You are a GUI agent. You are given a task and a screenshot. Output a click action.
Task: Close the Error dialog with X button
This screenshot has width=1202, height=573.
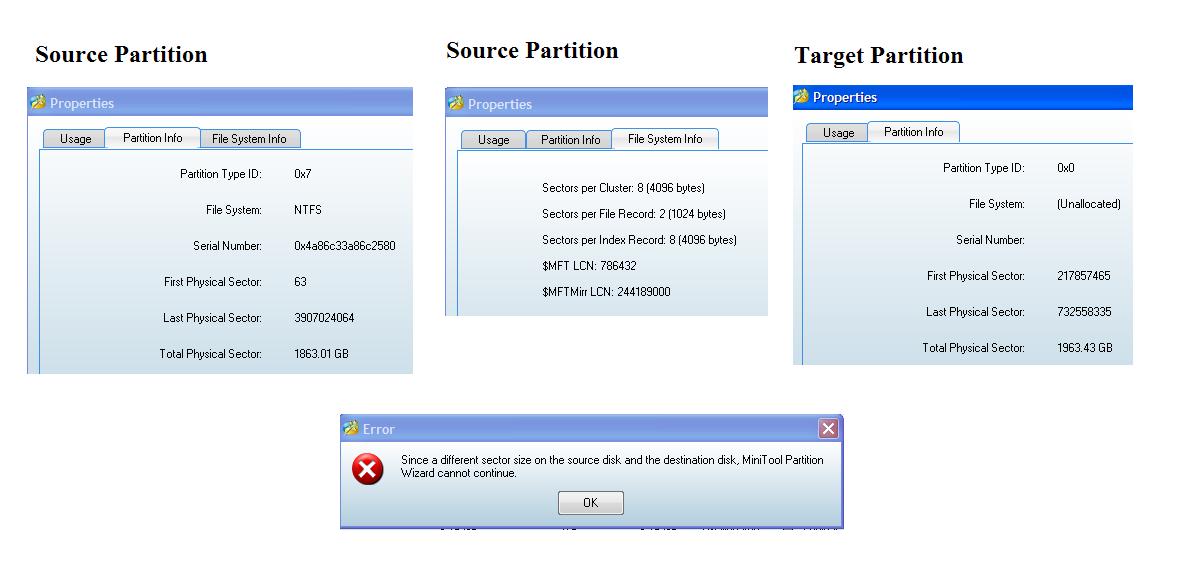pos(828,429)
